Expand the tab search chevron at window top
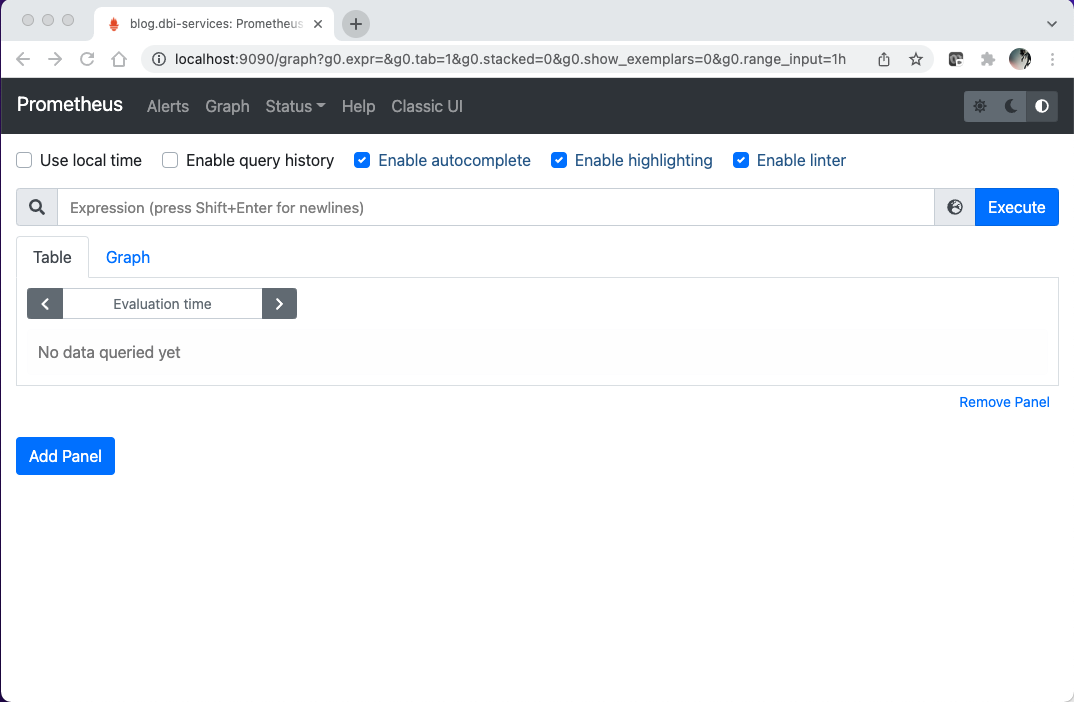 pyautogui.click(x=1051, y=24)
